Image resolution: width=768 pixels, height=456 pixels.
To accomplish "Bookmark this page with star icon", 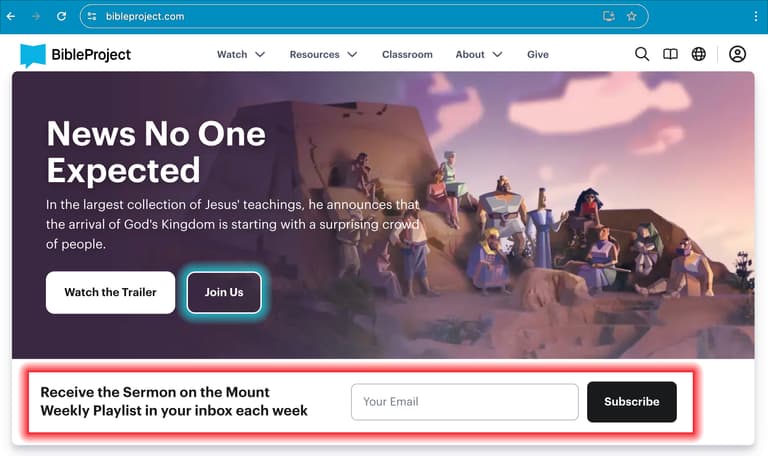I will [631, 16].
